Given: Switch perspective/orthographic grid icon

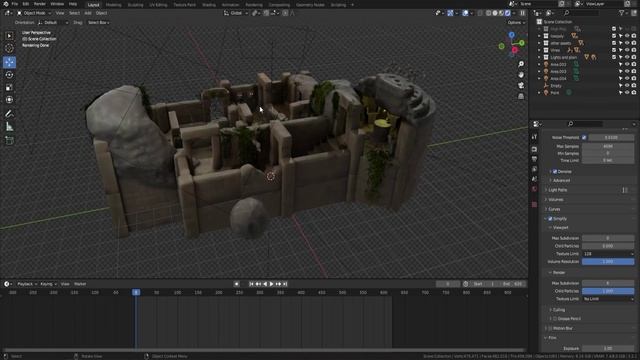Looking at the screenshot, I should tap(521, 96).
